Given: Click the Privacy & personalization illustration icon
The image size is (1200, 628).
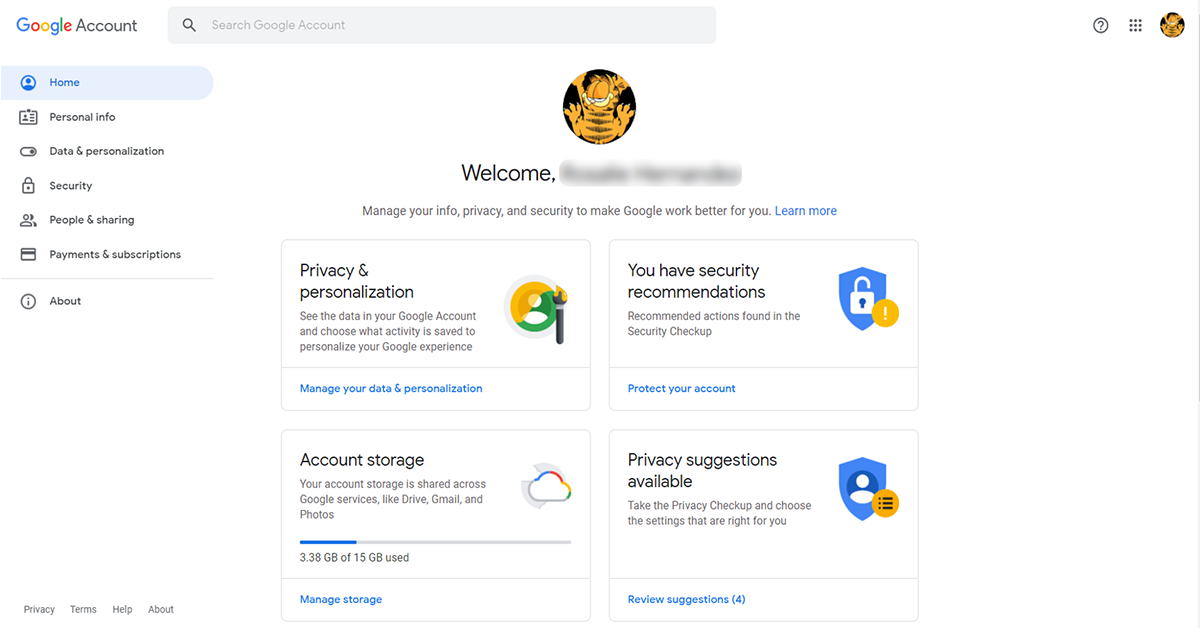Looking at the screenshot, I should pyautogui.click(x=538, y=310).
